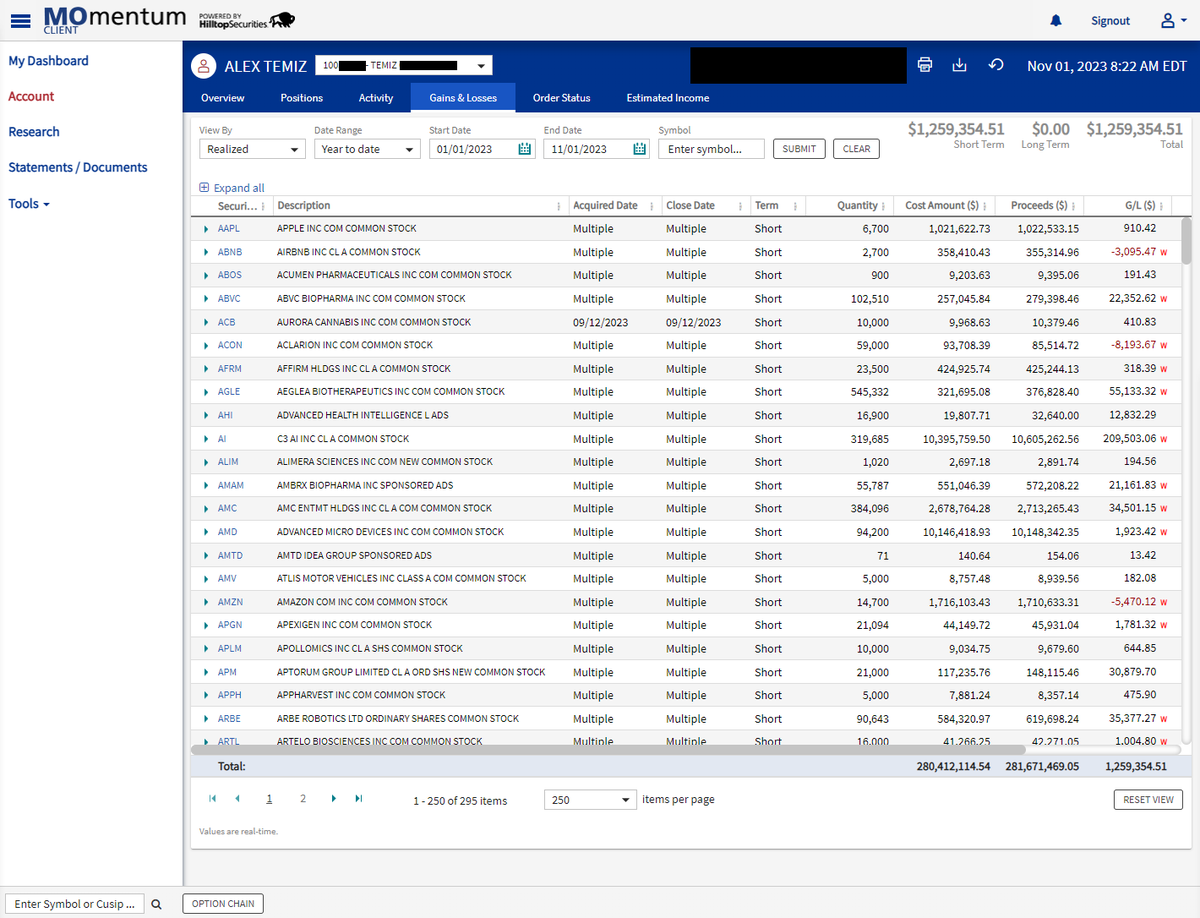Open End Date calendar picker
Screen dimensions: 1200x918
pos(640,149)
